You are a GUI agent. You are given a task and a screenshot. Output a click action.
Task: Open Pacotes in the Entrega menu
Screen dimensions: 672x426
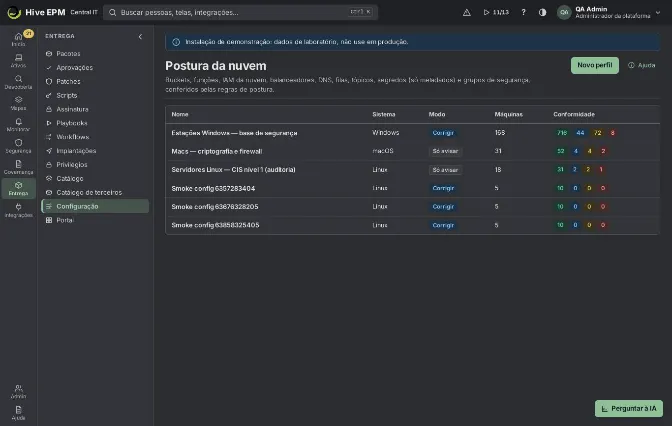(x=95, y=54)
